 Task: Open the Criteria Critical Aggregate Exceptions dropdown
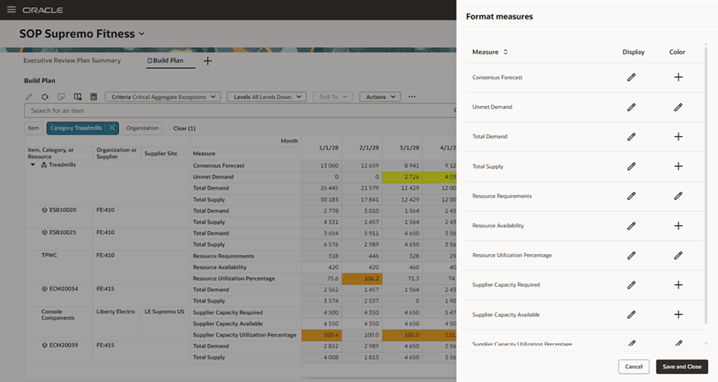pyautogui.click(x=163, y=97)
